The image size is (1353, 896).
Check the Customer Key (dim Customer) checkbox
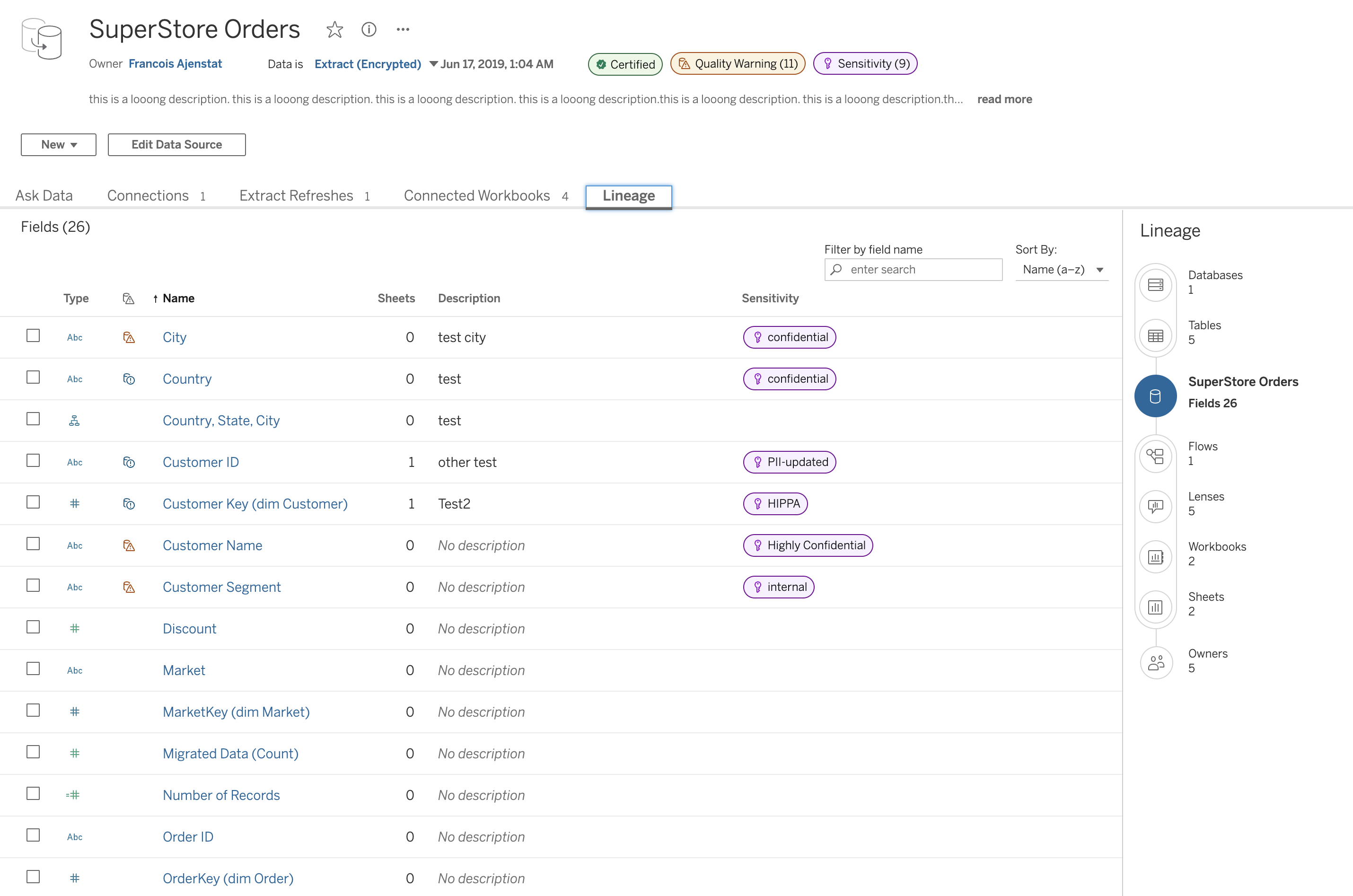coord(33,502)
